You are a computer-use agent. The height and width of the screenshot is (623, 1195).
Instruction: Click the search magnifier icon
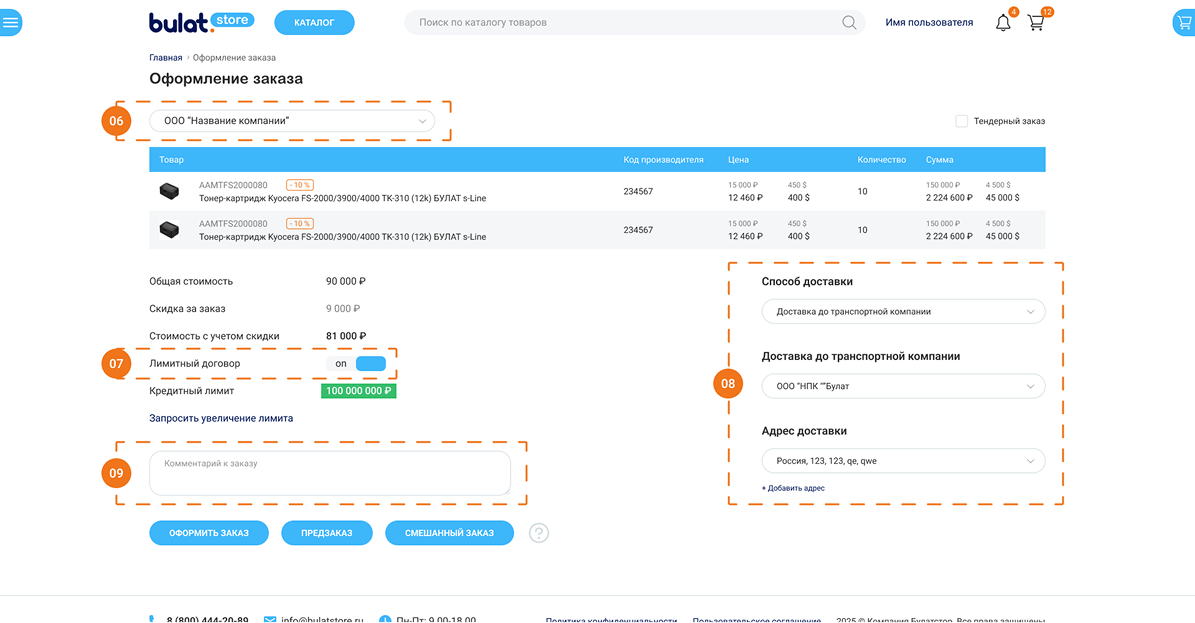click(849, 23)
